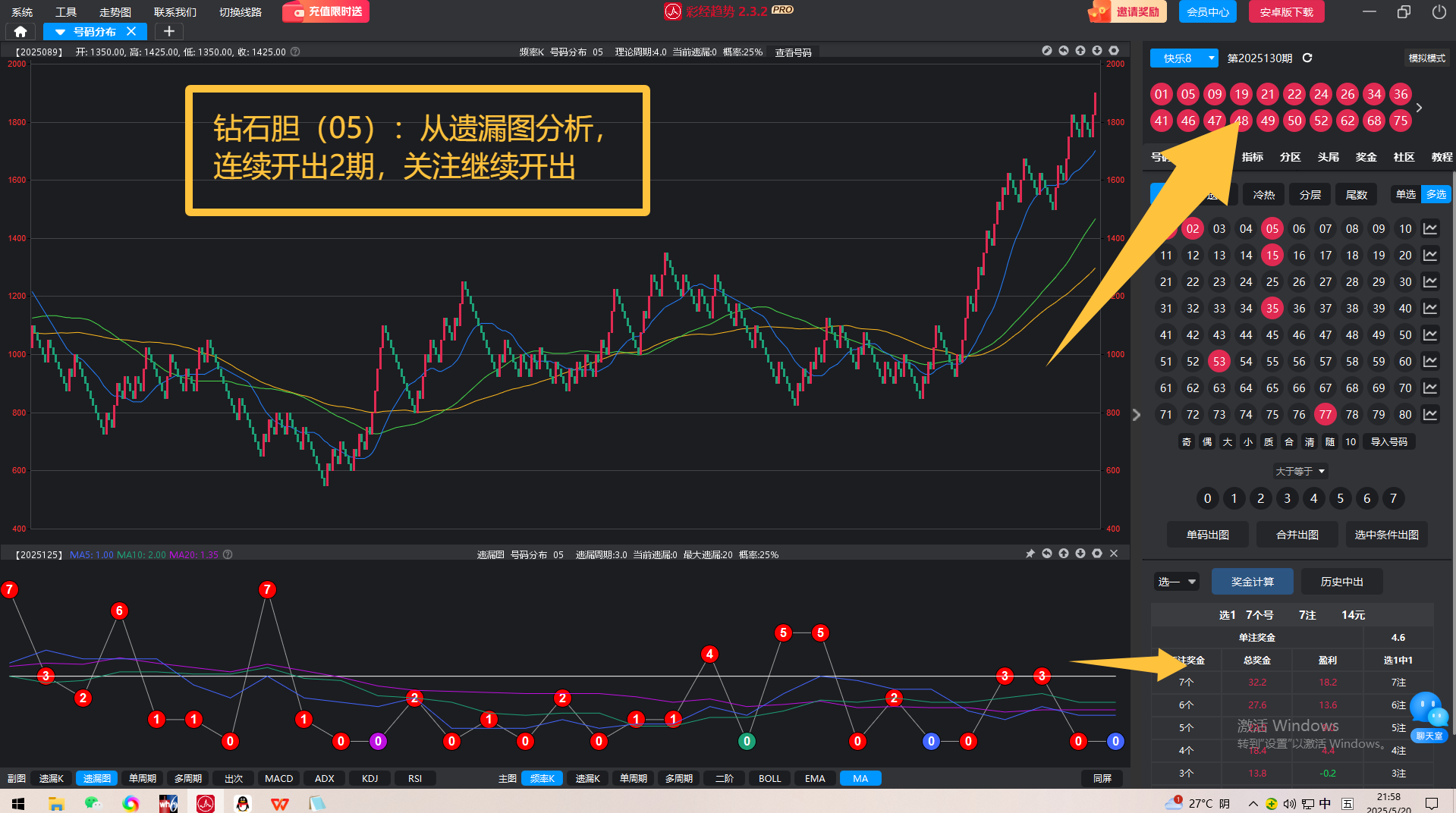
Task: Click the refresh icon beside 第2025130期
Action: coord(1307,58)
